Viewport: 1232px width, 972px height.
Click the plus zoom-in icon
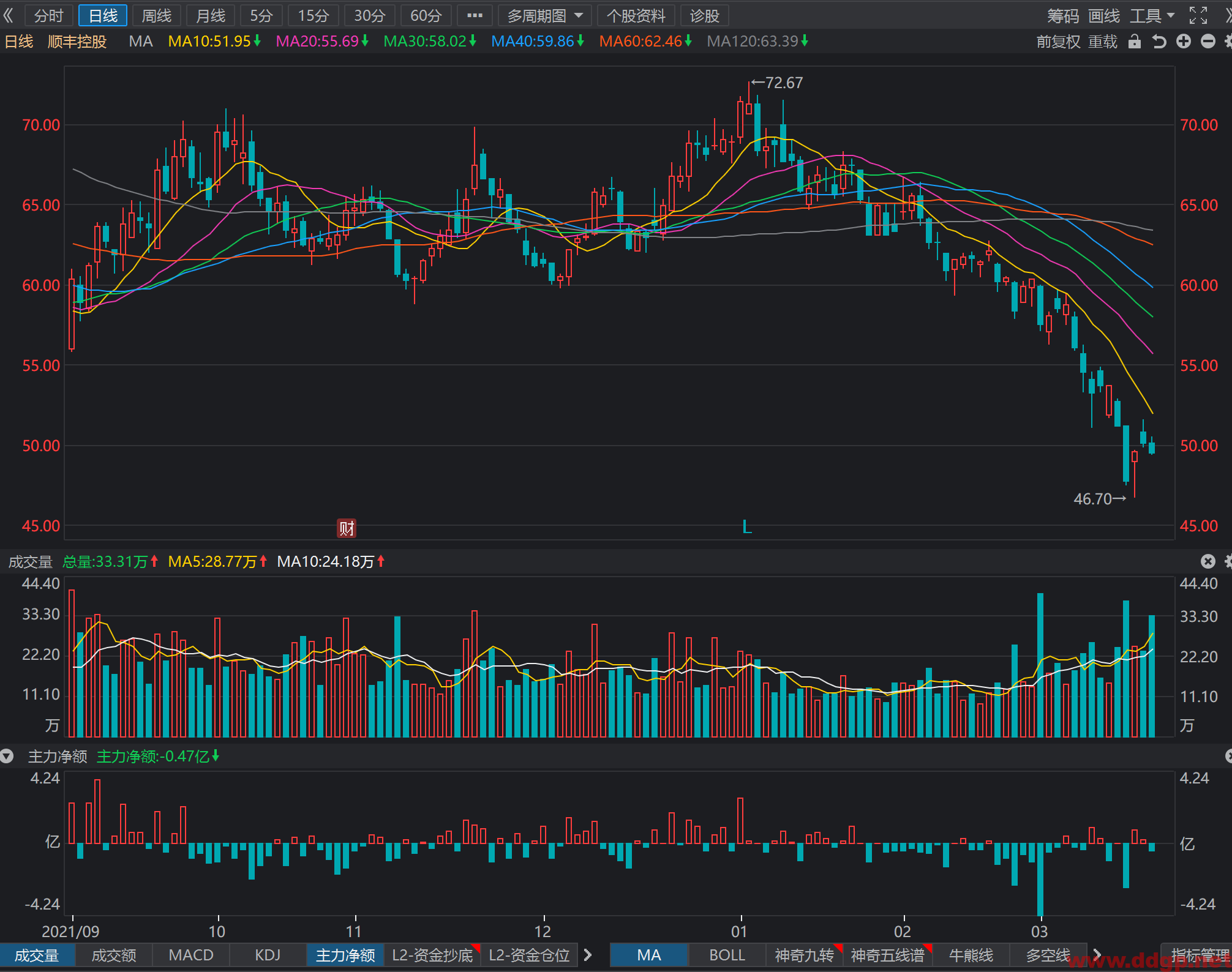1184,42
